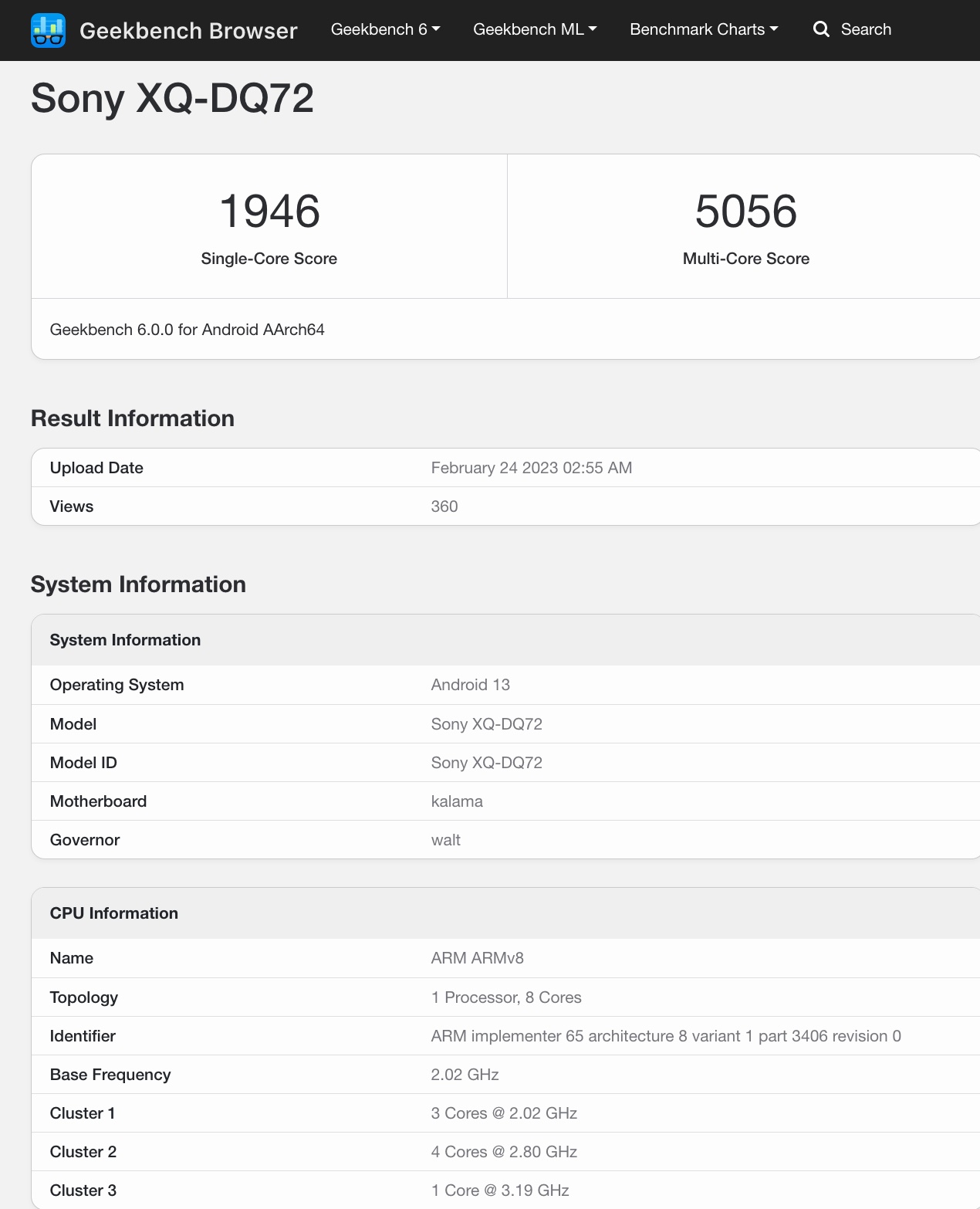Select the 4 Cores @ 2.80 GHz value
This screenshot has height=1209, width=980.
505,1152
